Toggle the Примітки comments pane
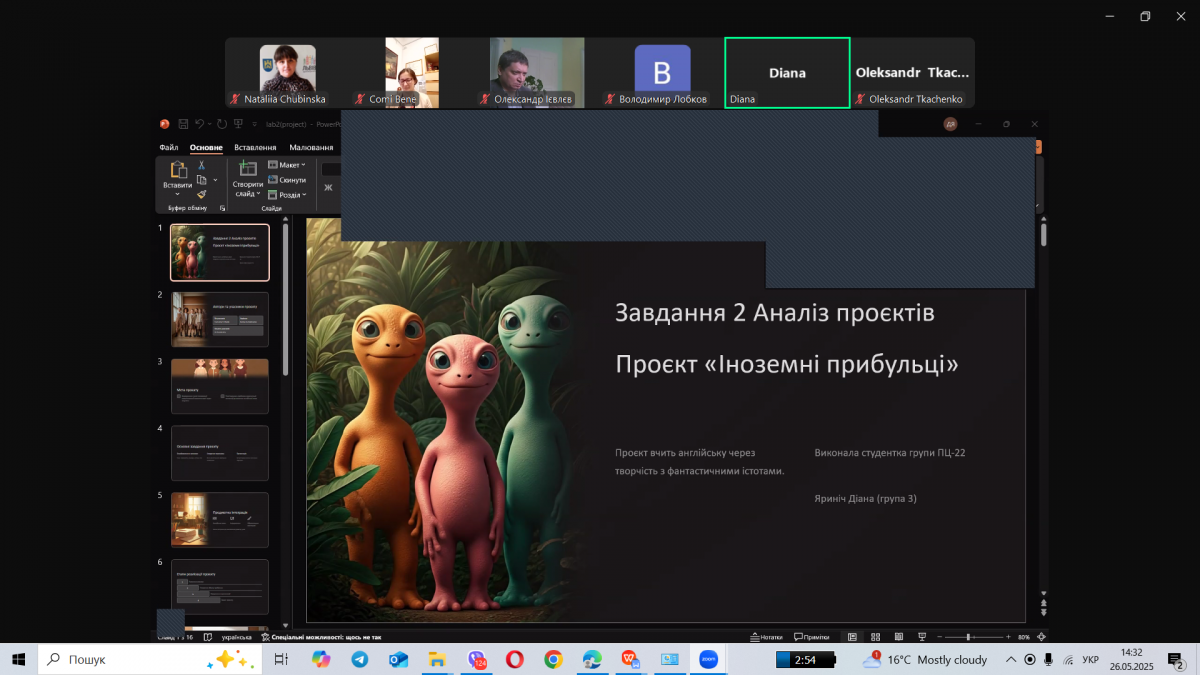Image resolution: width=1200 pixels, height=675 pixels. (812, 637)
